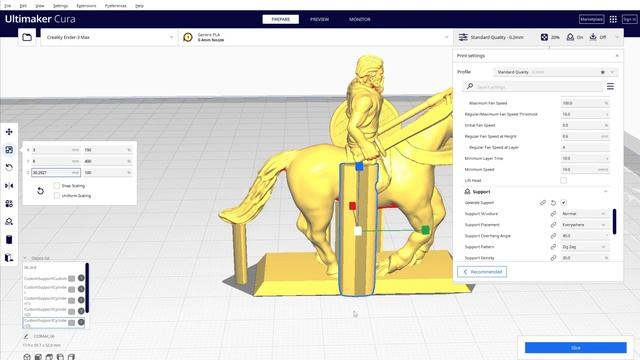
Task: Select the Support Blocker tool
Action: (9, 222)
